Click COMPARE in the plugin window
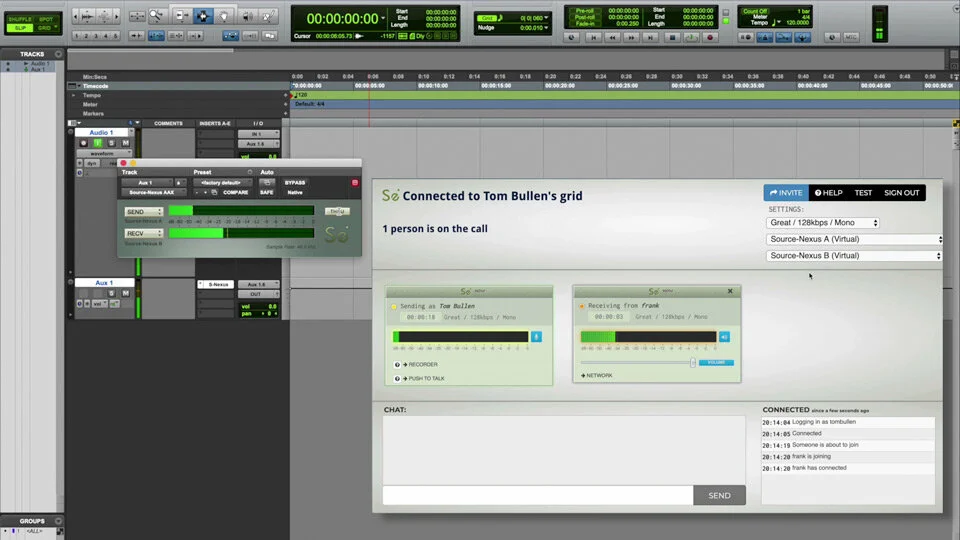 tap(236, 192)
